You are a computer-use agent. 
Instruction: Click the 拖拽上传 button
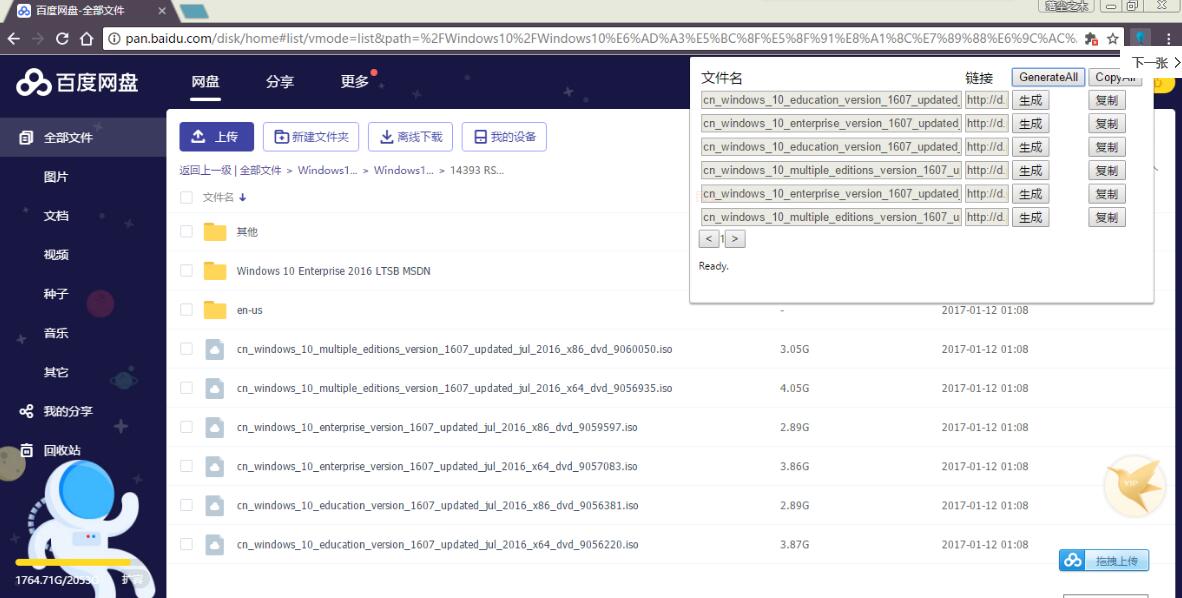[x=1104, y=561]
